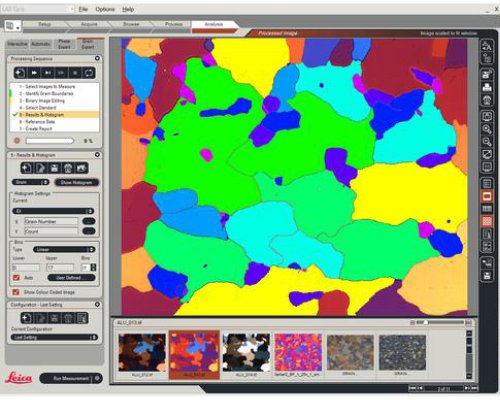
Task: Select the pink and purple grain thumbnail
Action: (298, 353)
